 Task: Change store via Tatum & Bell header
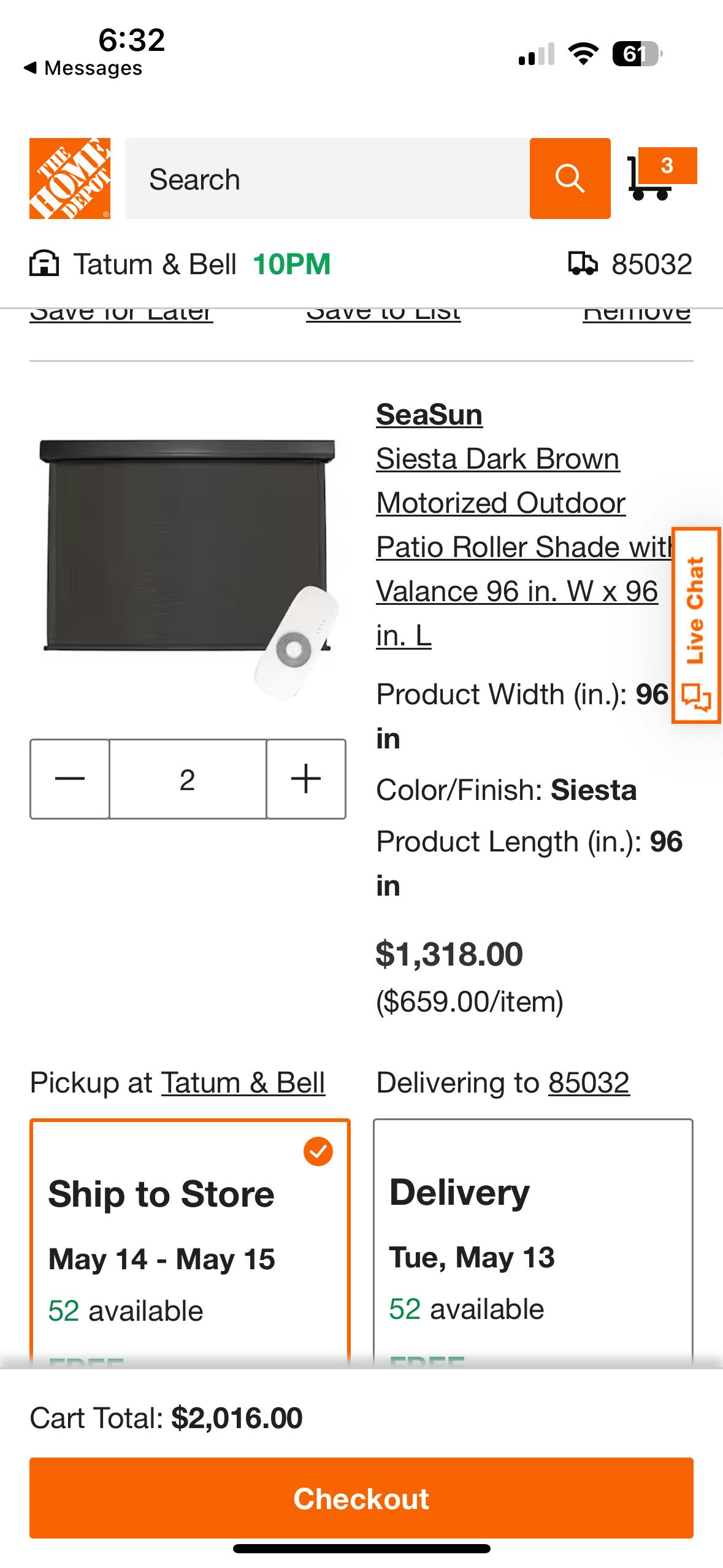[155, 264]
